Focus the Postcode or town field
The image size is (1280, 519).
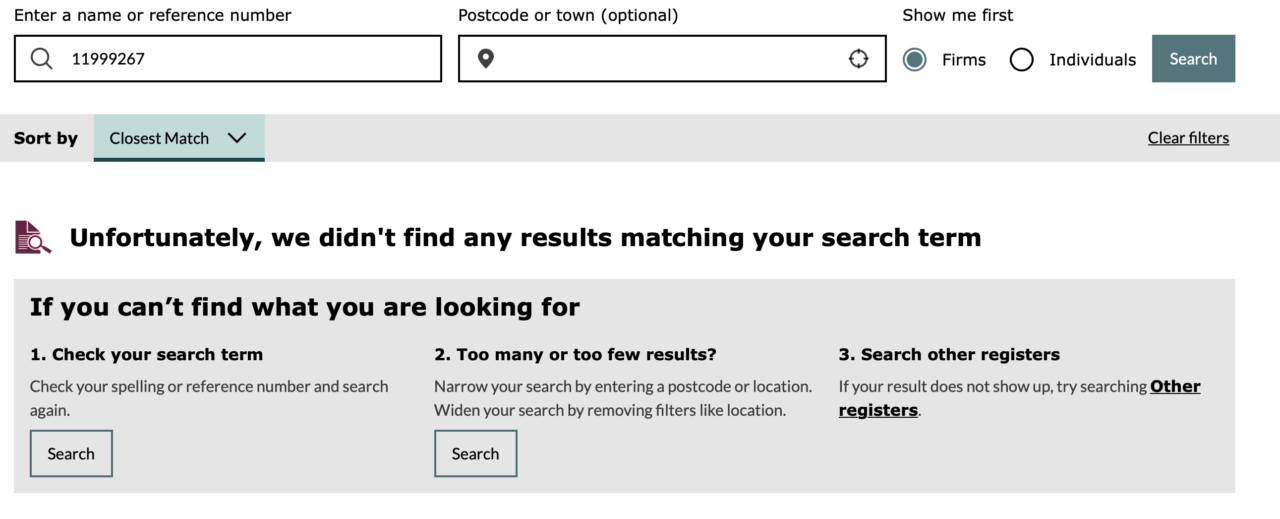point(672,59)
